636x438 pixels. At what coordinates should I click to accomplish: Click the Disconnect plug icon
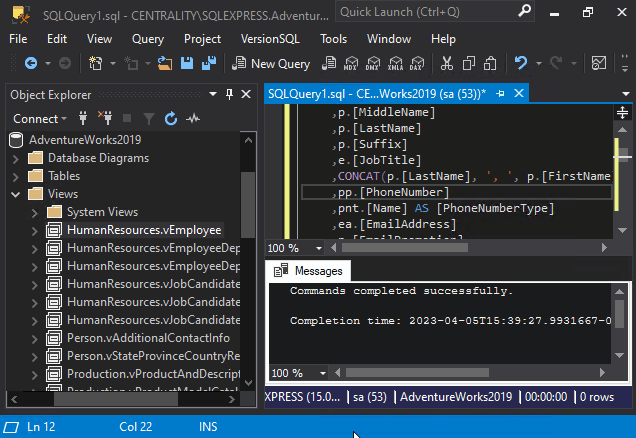click(105, 118)
